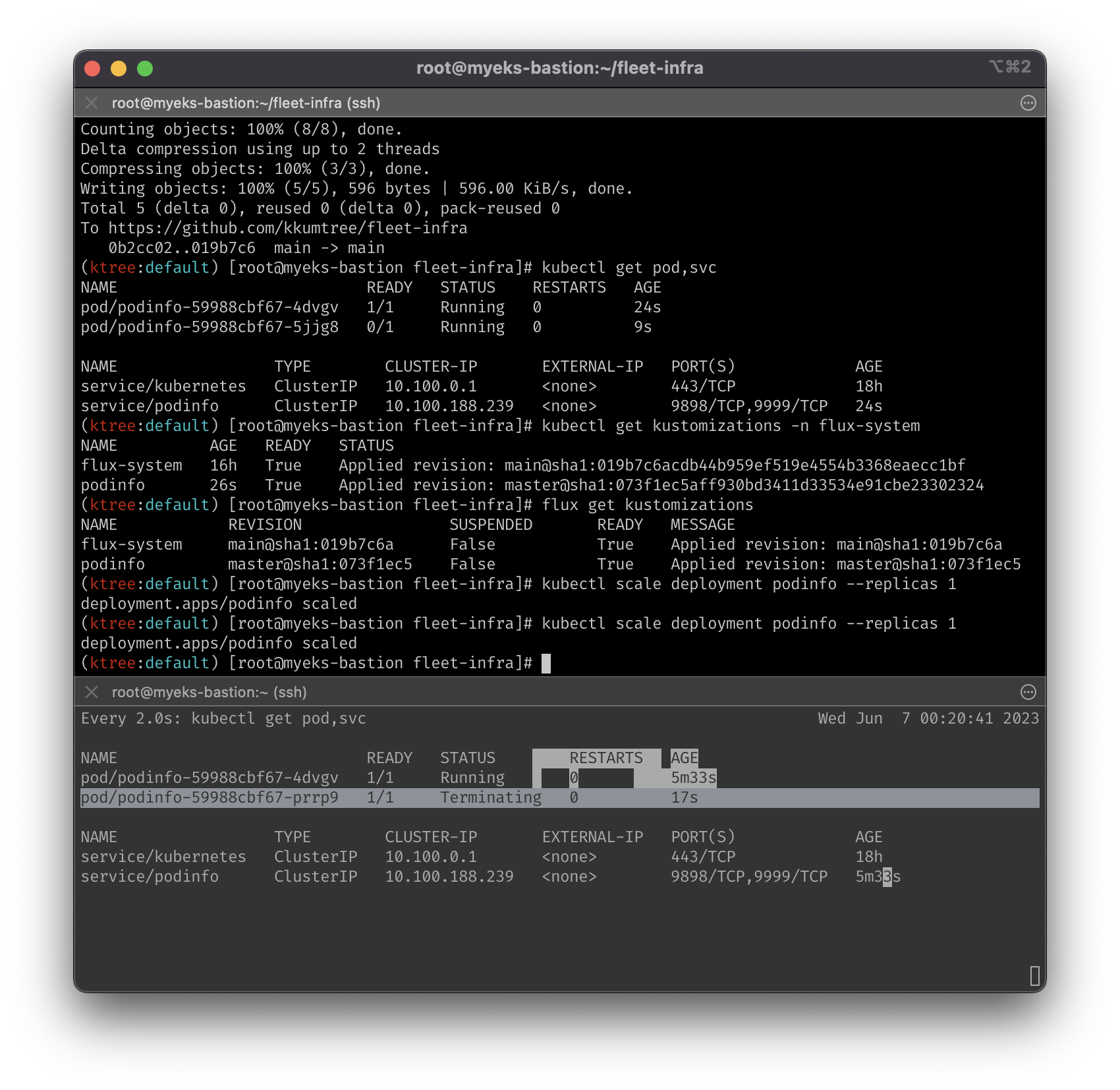
Task: Click the yellow minimize window button
Action: coord(119,69)
